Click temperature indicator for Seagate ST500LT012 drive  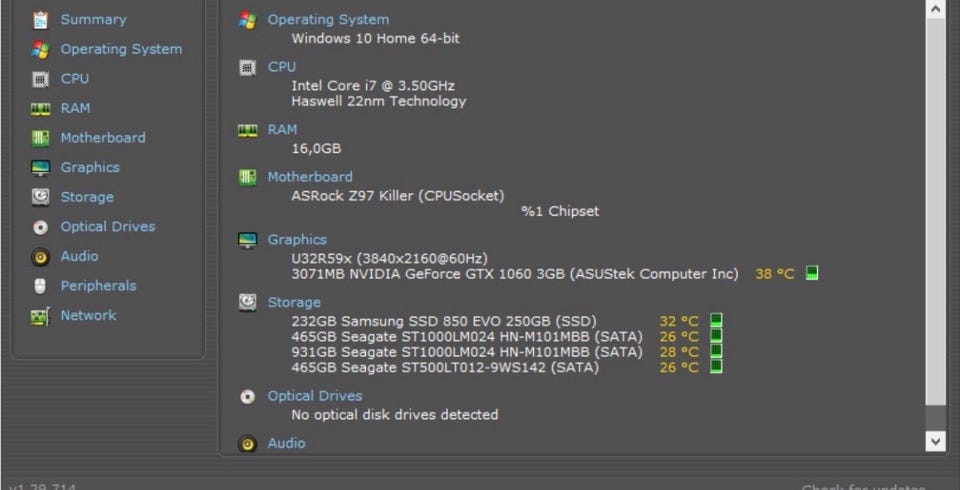click(716, 366)
